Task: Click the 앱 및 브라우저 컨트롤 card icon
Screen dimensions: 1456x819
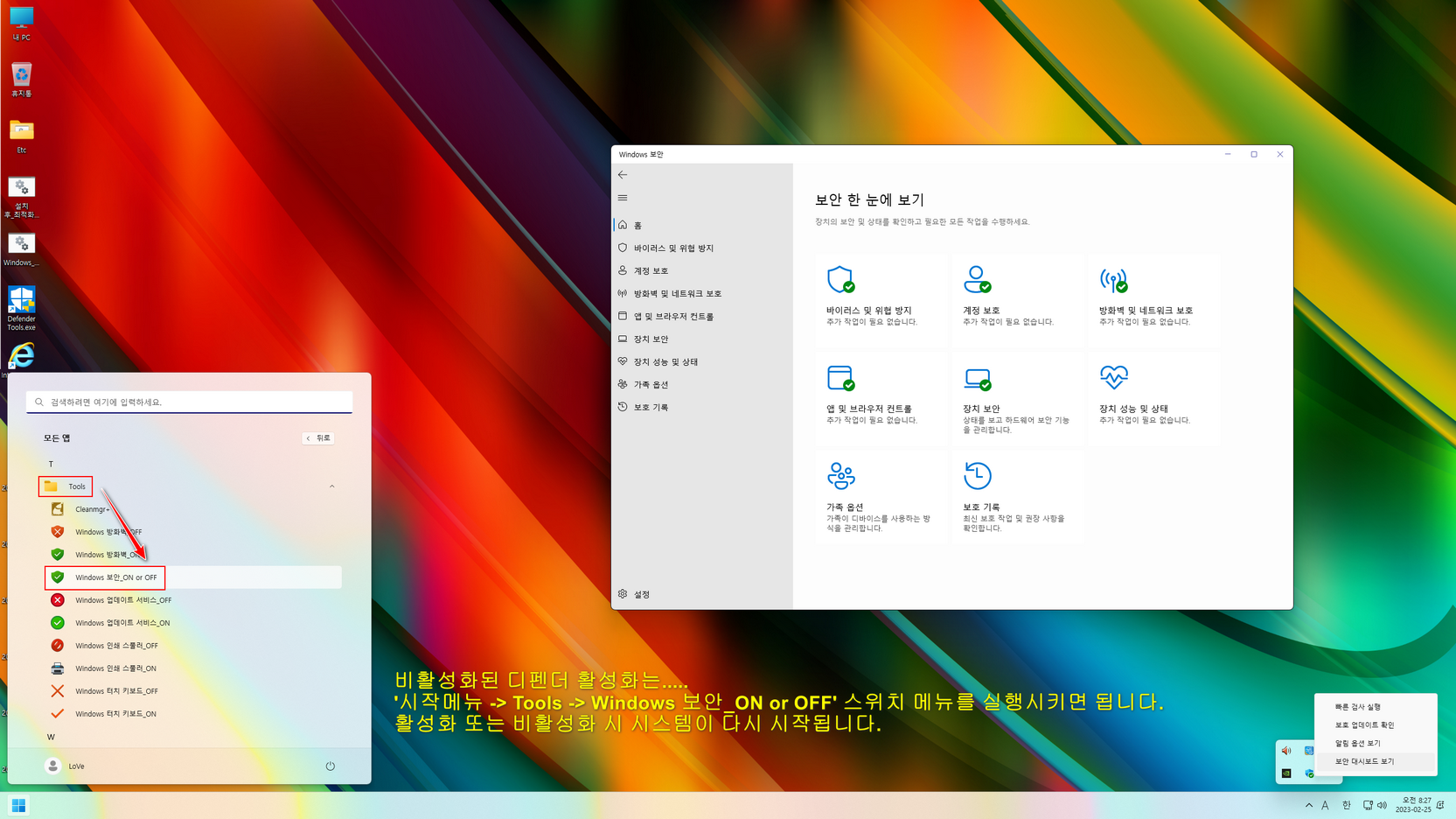Action: pos(840,378)
